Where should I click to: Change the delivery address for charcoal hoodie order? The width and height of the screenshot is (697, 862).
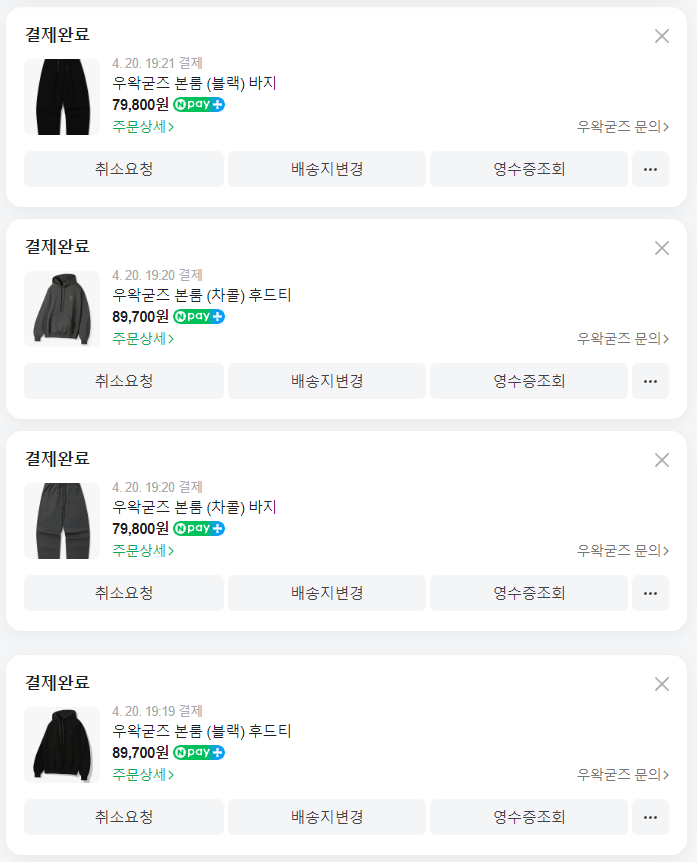(x=327, y=381)
